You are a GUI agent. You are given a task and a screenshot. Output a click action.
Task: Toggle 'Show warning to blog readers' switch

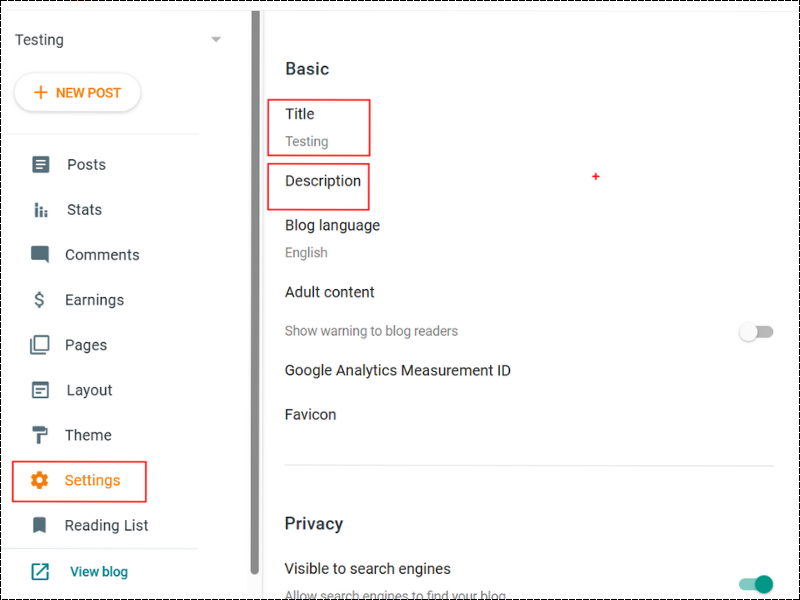pos(755,331)
